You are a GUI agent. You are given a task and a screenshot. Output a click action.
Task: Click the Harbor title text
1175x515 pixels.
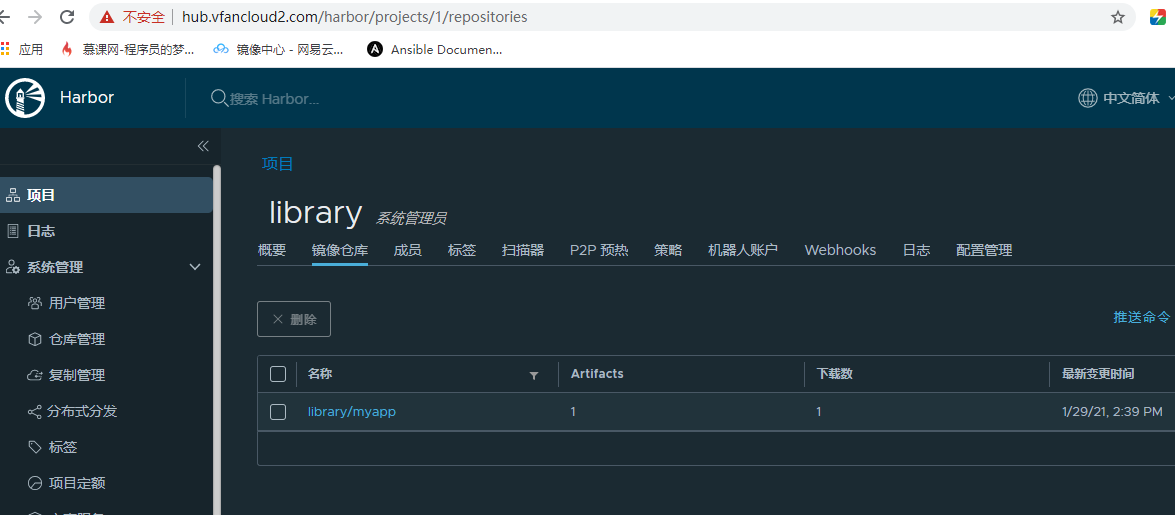pos(87,97)
